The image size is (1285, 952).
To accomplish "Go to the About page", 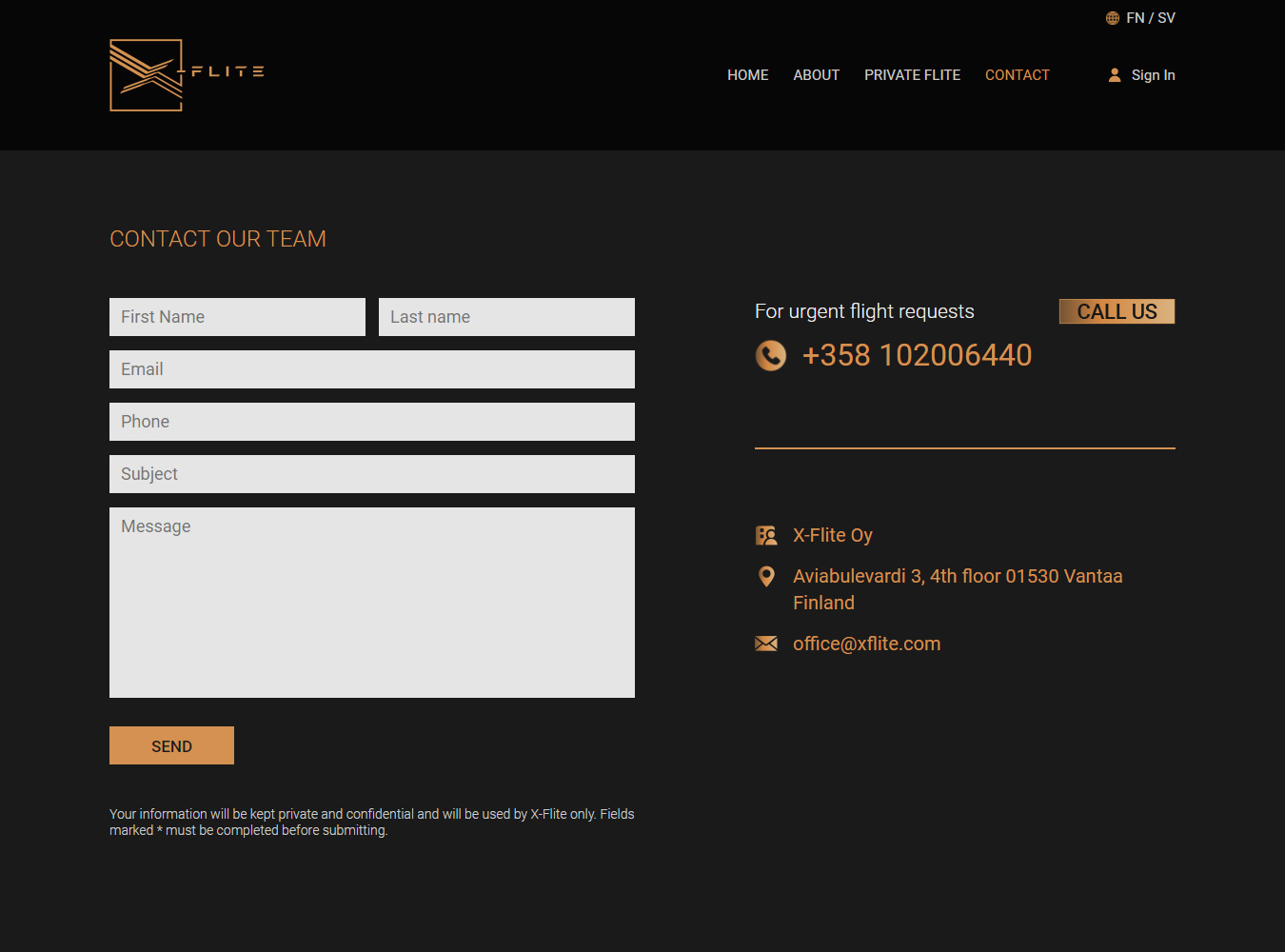I will coord(816,75).
